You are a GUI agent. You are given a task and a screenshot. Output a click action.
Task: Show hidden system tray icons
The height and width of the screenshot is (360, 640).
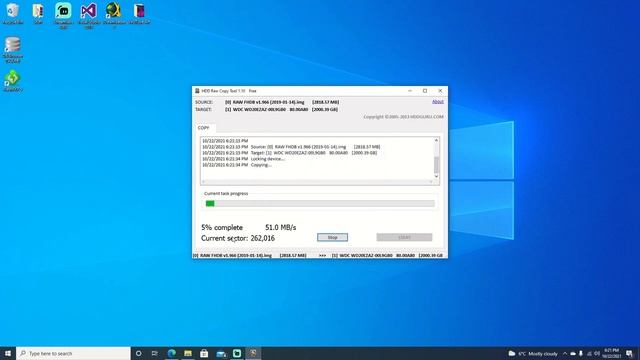[x=565, y=353]
